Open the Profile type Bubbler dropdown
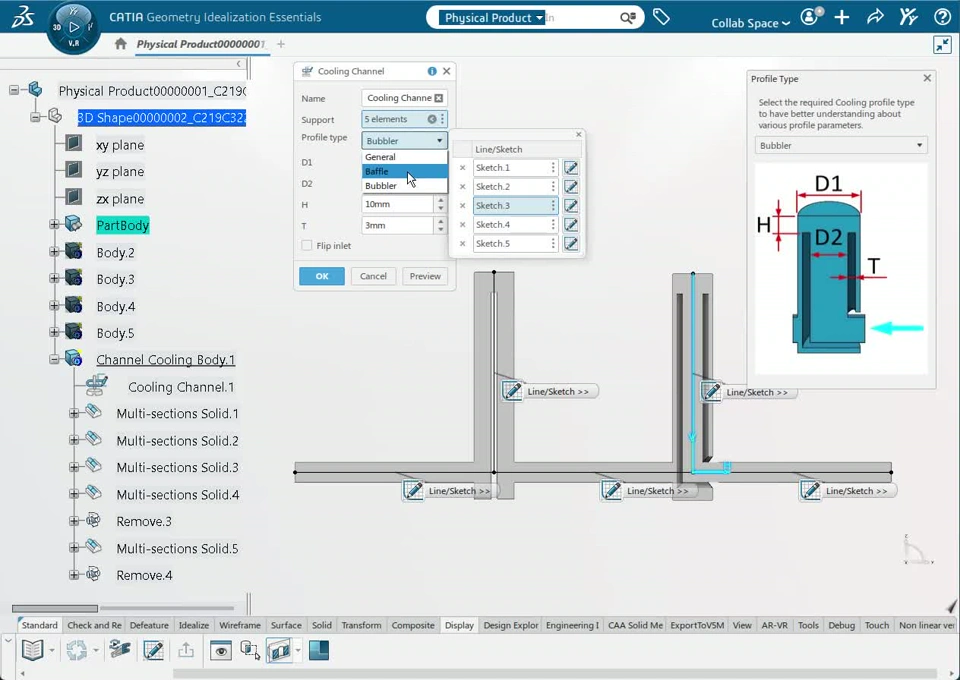This screenshot has width=960, height=680. click(x=404, y=141)
